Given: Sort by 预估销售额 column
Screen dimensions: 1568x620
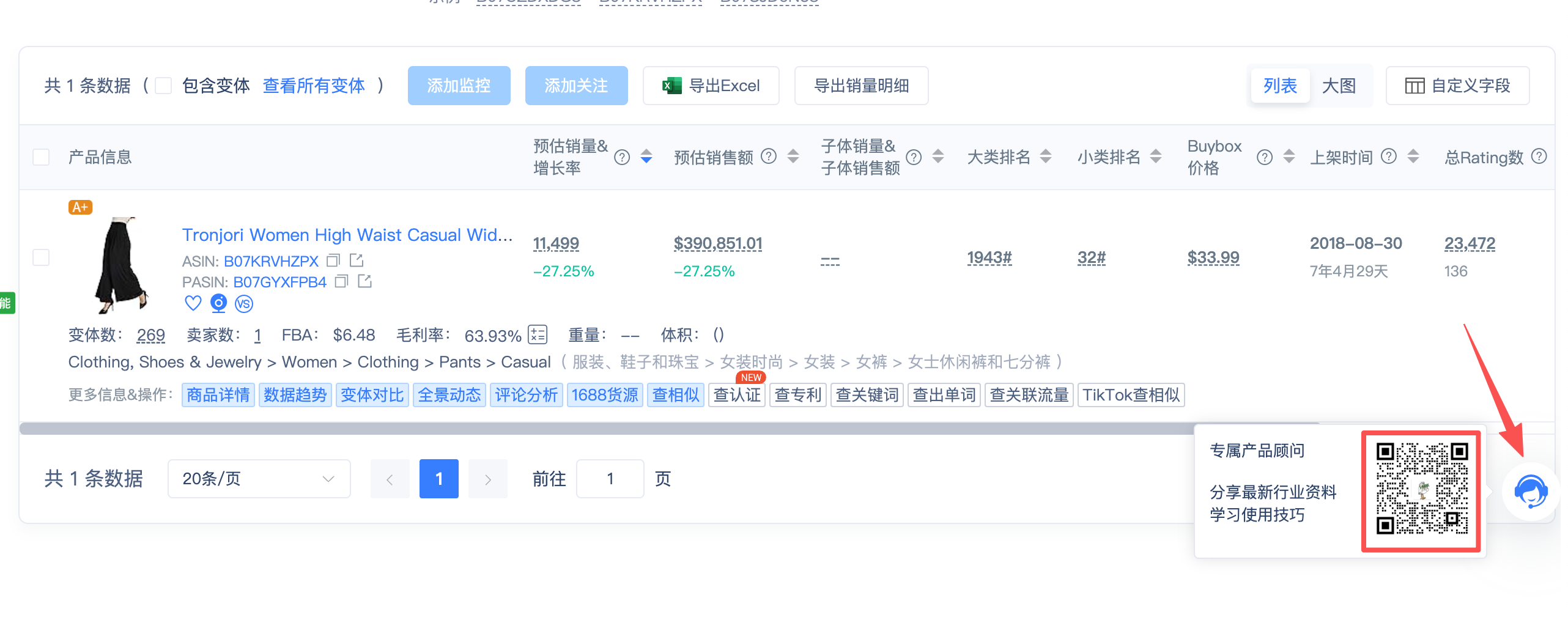Looking at the screenshot, I should tap(793, 157).
